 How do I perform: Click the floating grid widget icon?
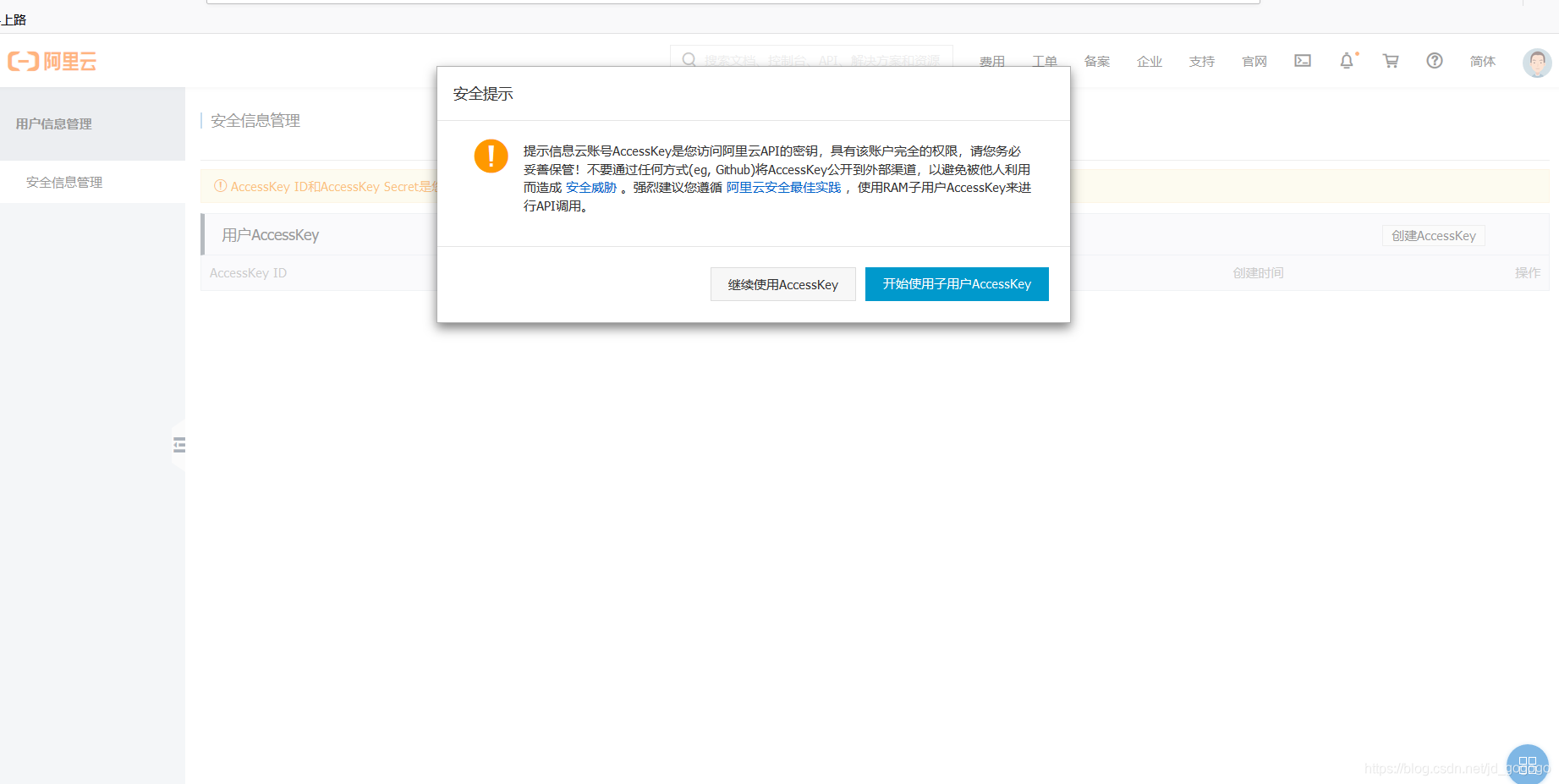click(1528, 765)
